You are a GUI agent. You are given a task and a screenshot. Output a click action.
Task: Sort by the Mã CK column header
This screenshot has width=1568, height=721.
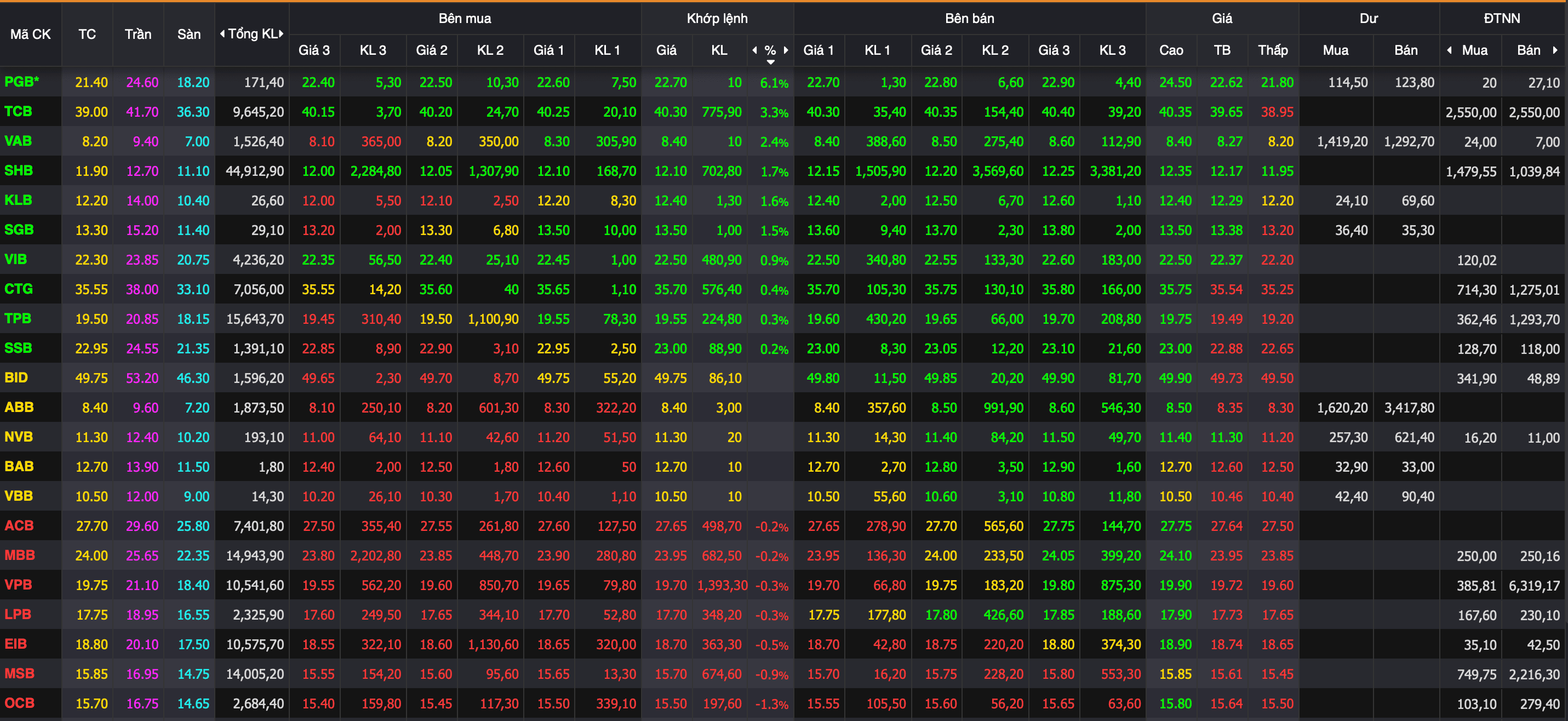point(31,34)
